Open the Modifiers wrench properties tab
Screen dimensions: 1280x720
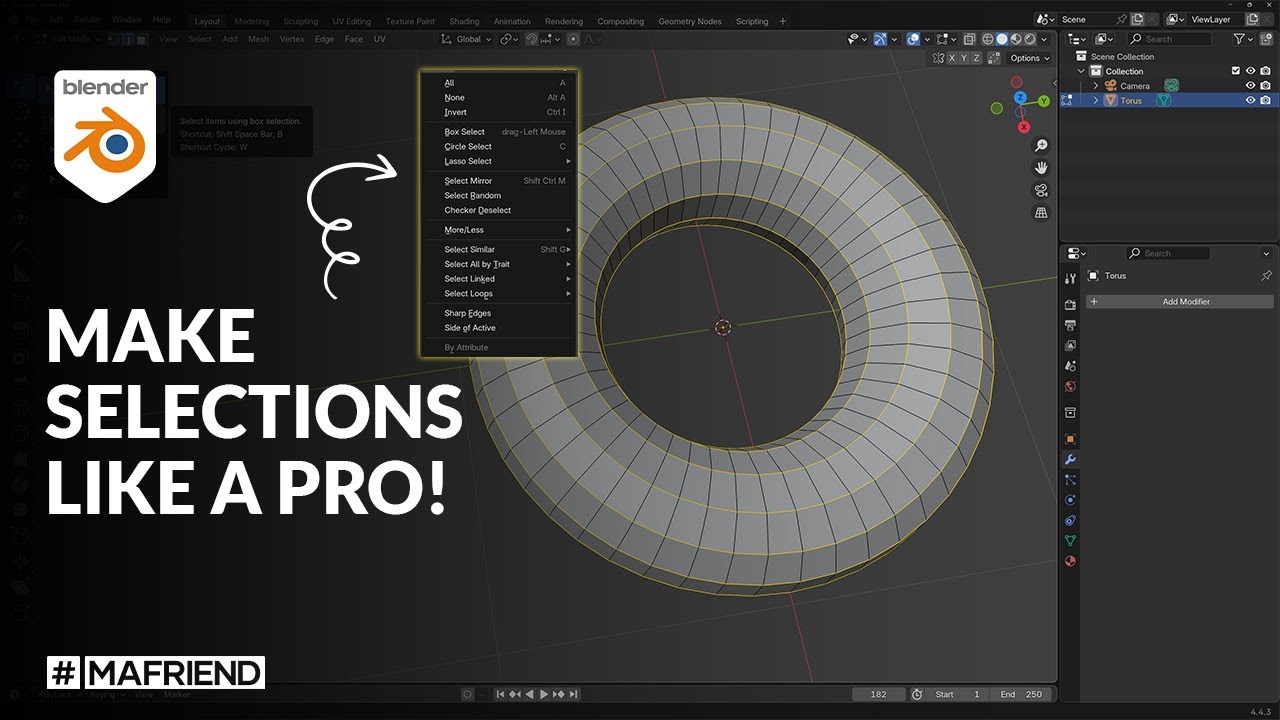point(1070,459)
